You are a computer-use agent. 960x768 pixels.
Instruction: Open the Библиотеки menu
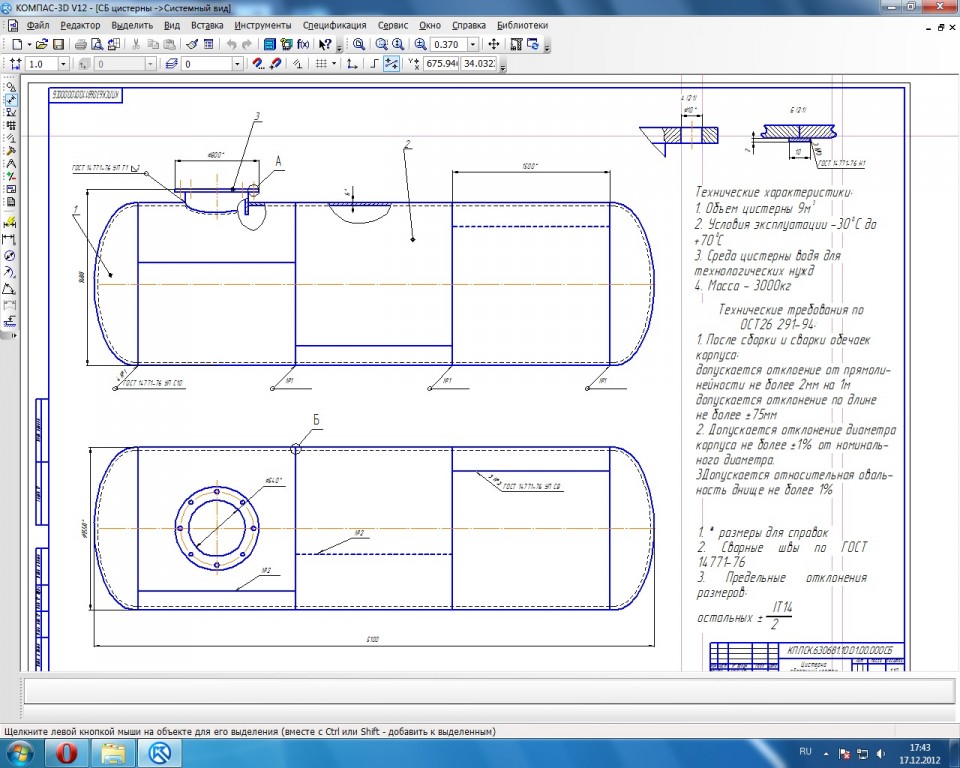tap(522, 25)
